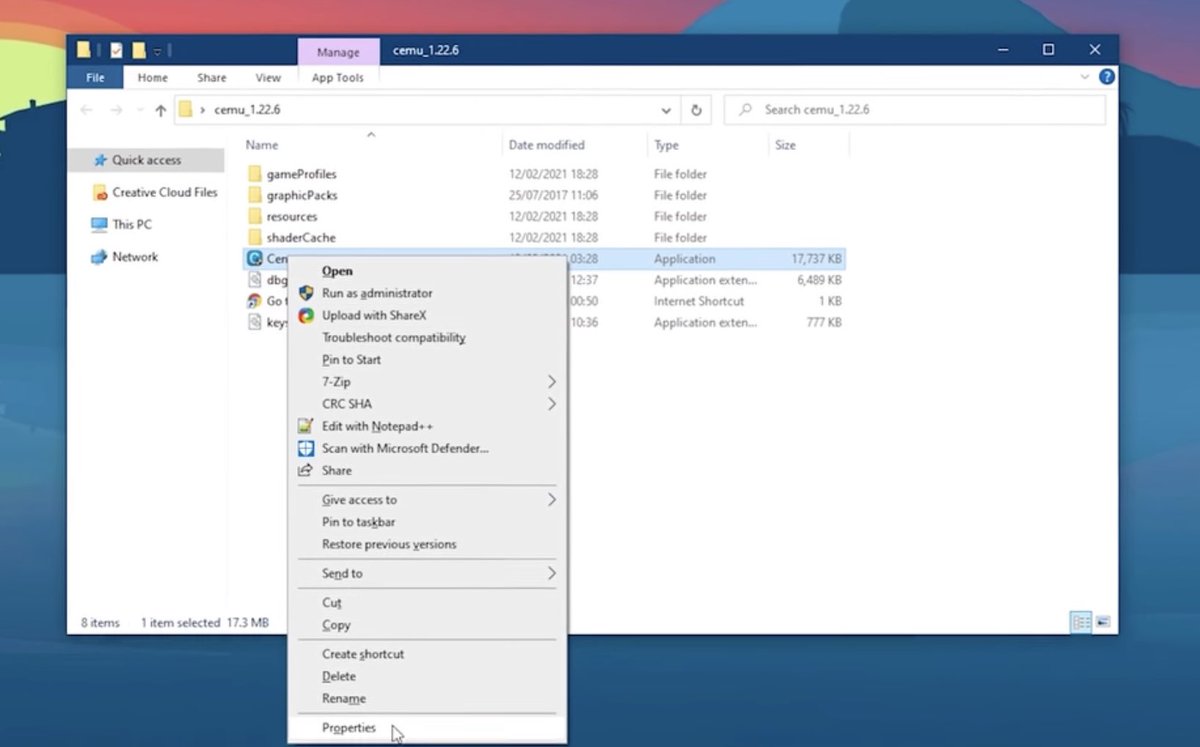Image resolution: width=1200 pixels, height=747 pixels.
Task: Open Customize Quick Access Toolbar dropdown
Action: pyautogui.click(x=158, y=51)
